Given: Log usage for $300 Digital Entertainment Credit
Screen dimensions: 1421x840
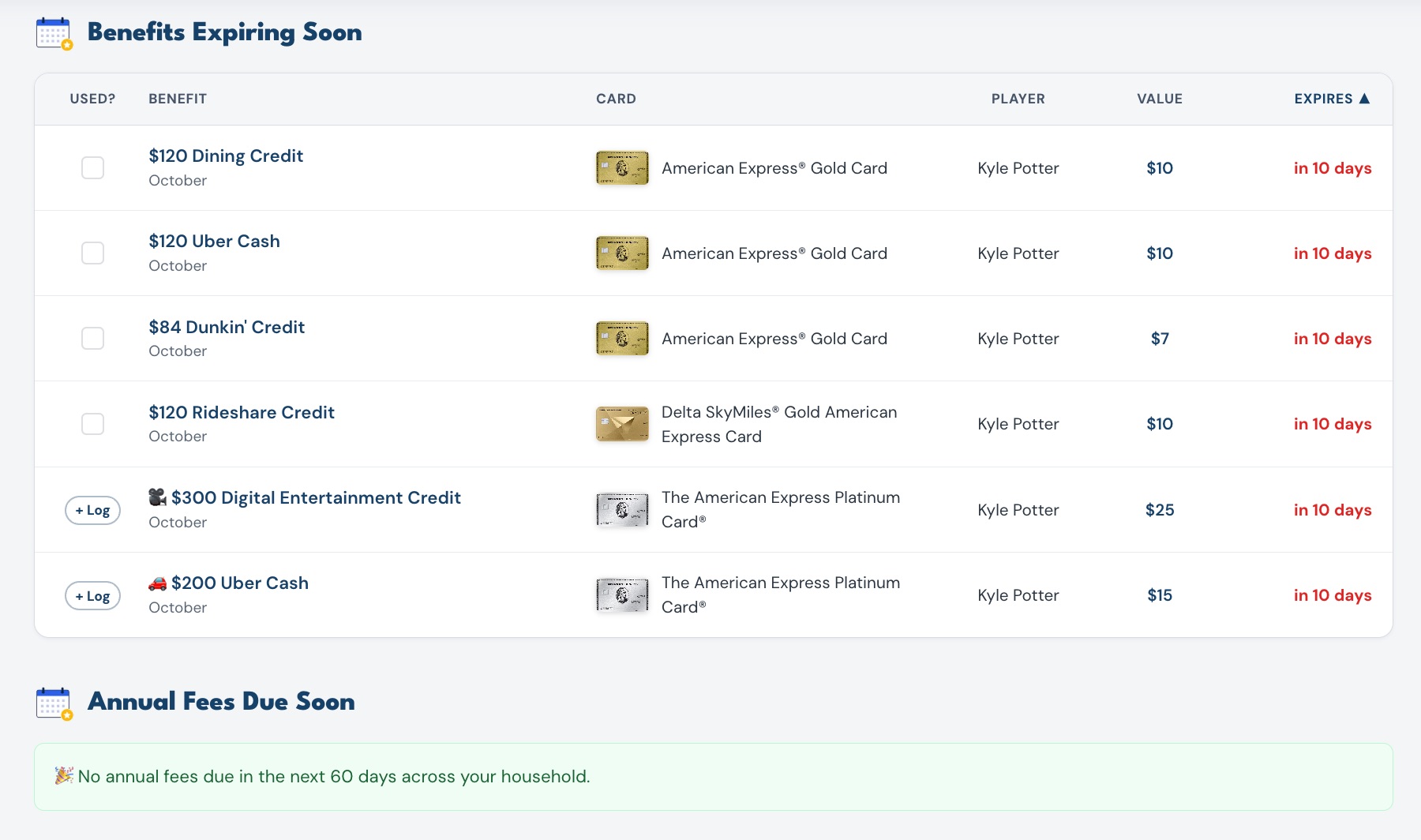Looking at the screenshot, I should tap(93, 510).
